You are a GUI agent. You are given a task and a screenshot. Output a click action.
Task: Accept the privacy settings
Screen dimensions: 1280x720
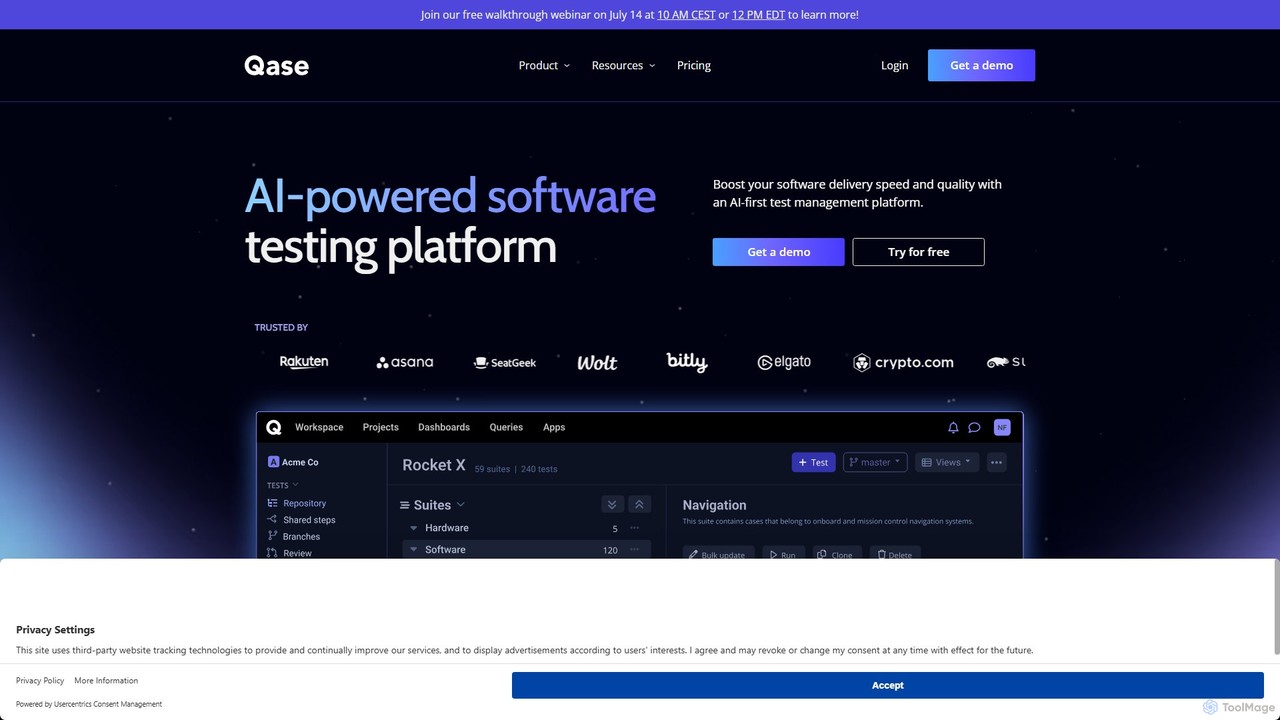[x=888, y=685]
